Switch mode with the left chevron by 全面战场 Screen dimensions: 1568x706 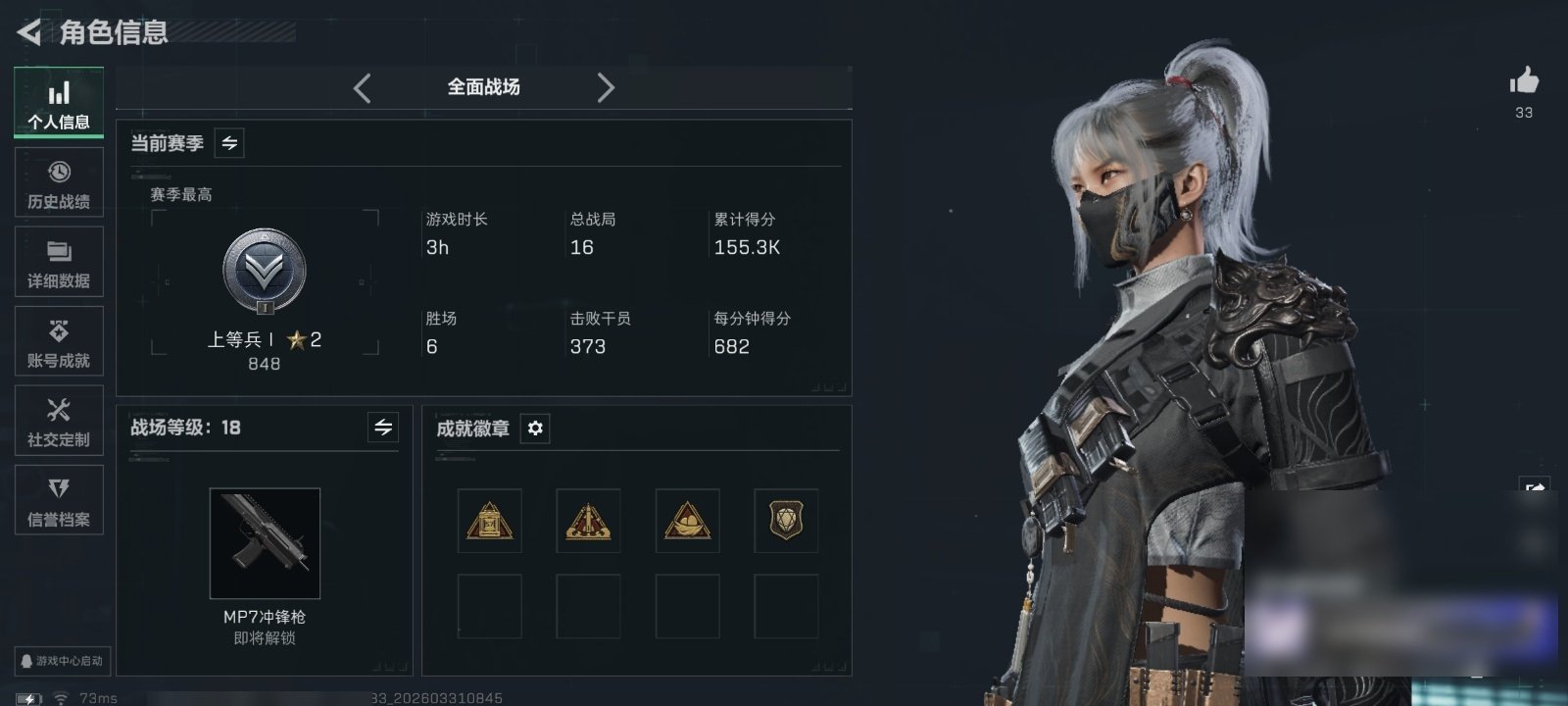pos(362,88)
